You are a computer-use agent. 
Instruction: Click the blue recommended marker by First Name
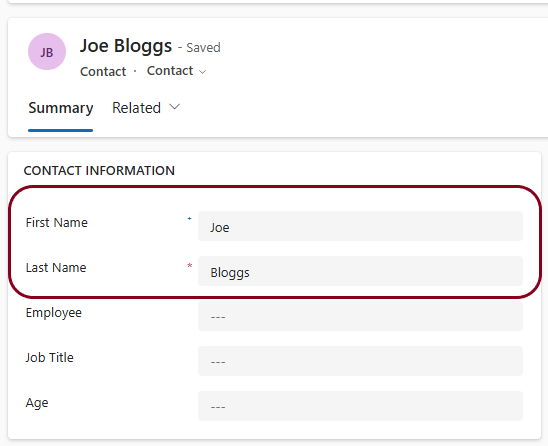(x=189, y=219)
